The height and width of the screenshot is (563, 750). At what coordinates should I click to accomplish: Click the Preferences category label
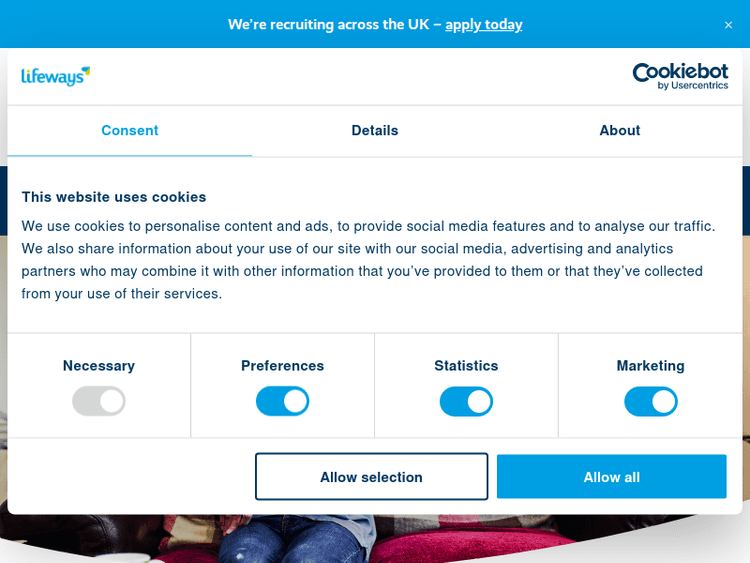(283, 366)
